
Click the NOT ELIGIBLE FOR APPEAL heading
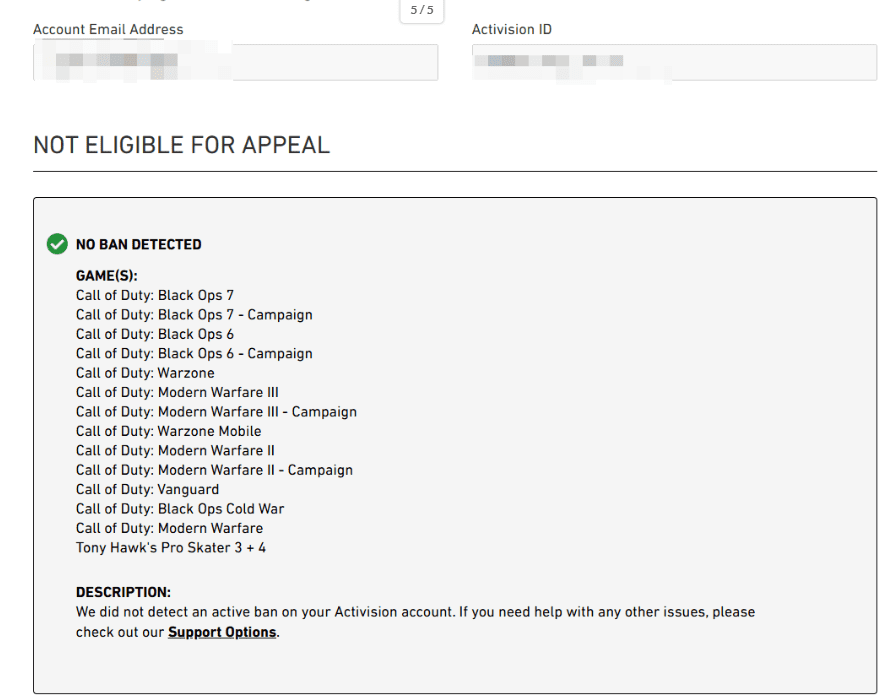(x=181, y=145)
